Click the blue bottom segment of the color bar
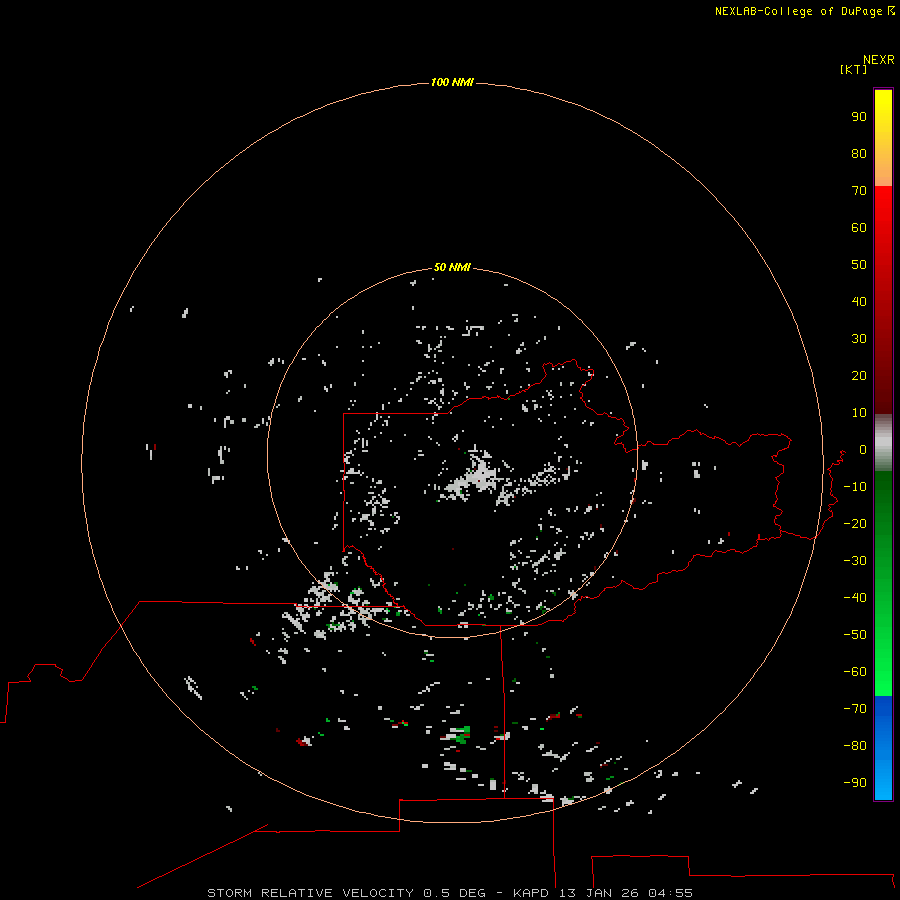900x900 pixels. 883,747
